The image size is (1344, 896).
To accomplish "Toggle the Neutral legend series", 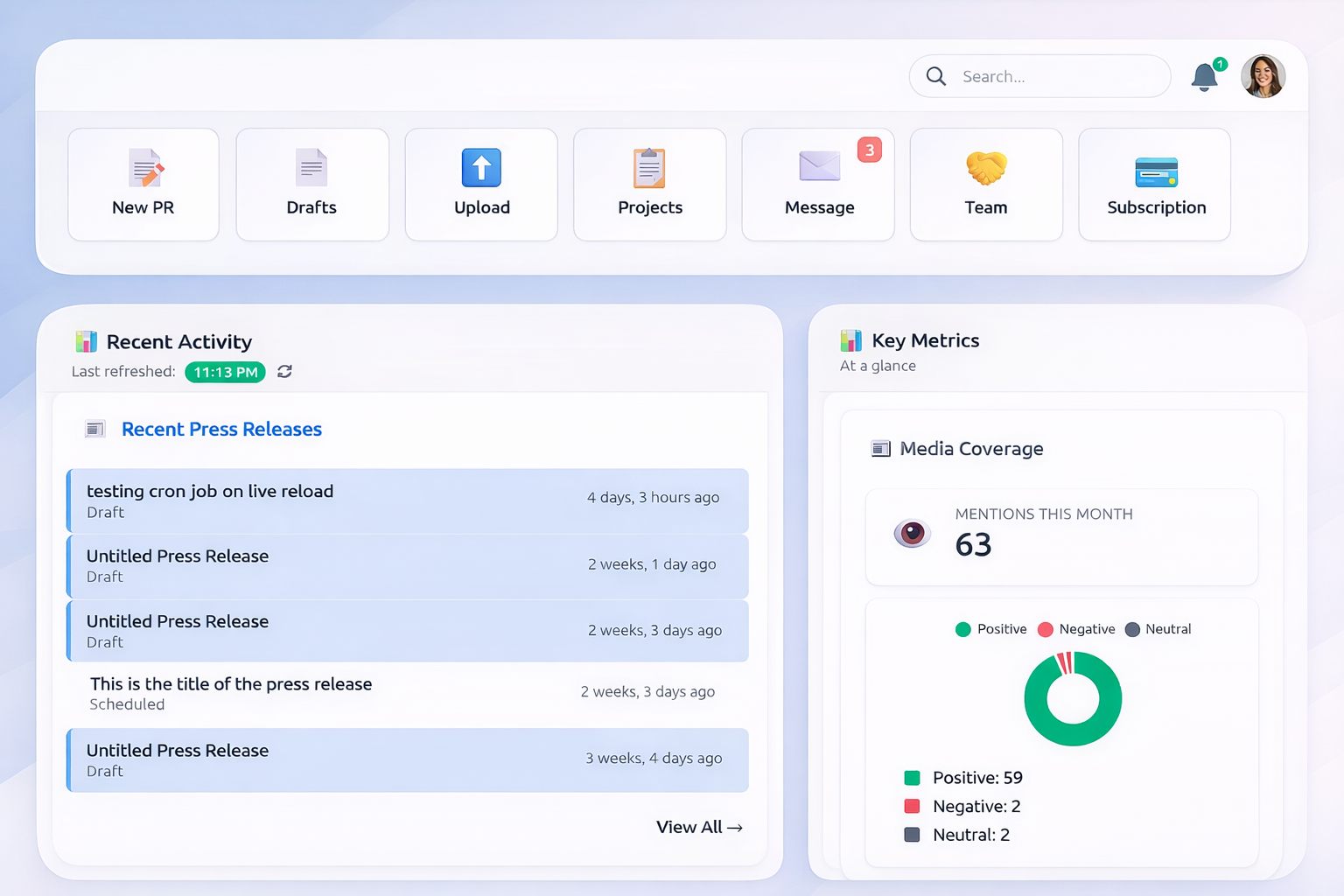I will pos(1158,629).
